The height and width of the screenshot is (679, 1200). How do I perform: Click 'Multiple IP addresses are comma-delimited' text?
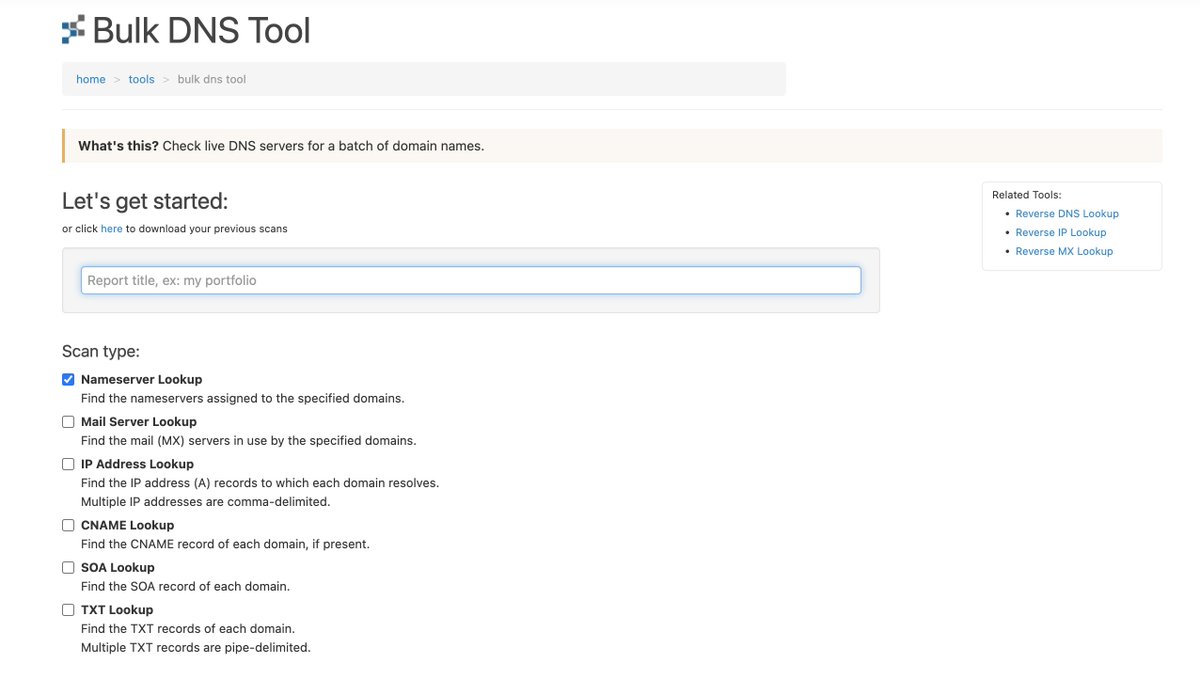205,501
